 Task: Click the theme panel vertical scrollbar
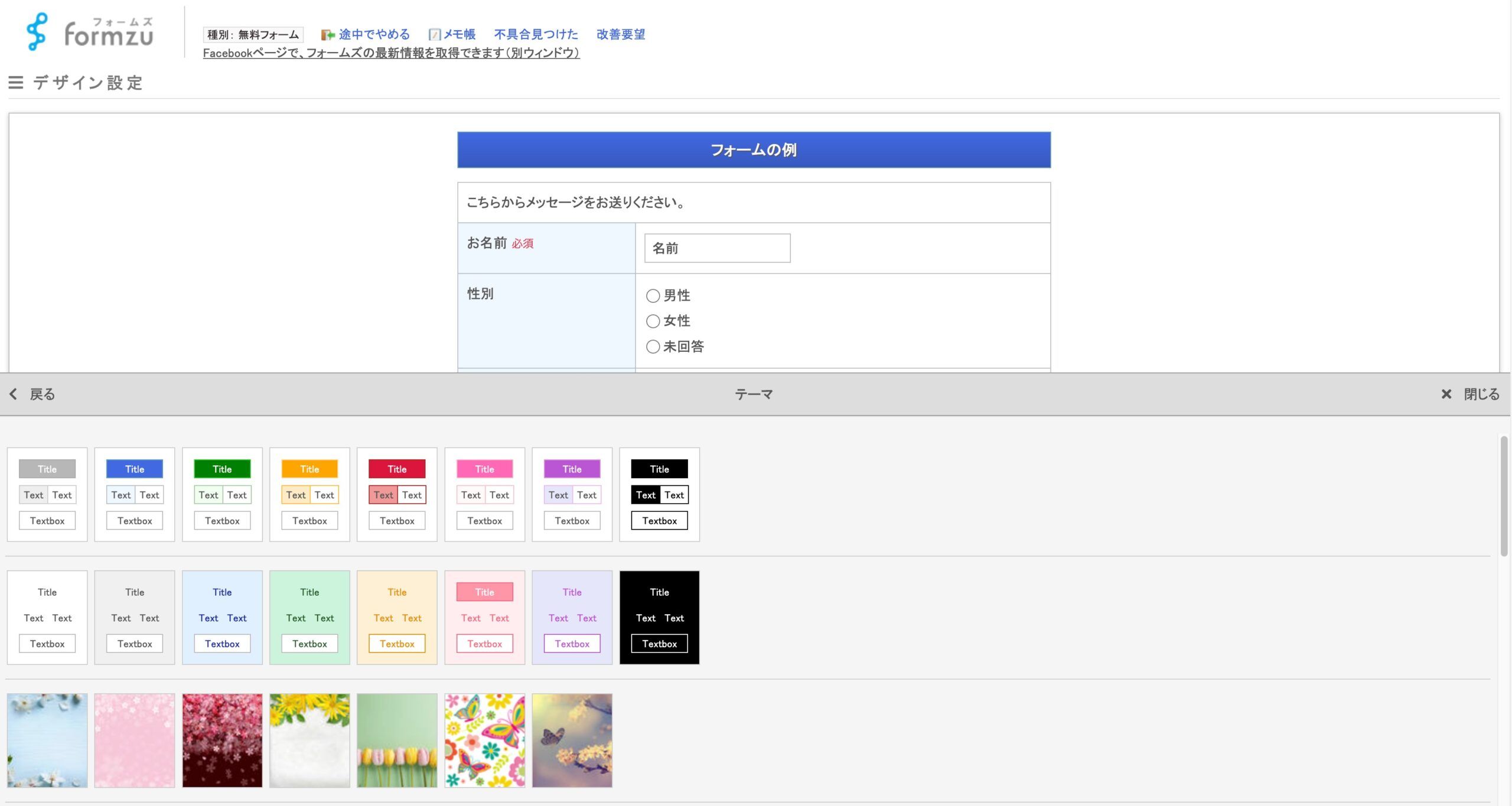point(1504,496)
